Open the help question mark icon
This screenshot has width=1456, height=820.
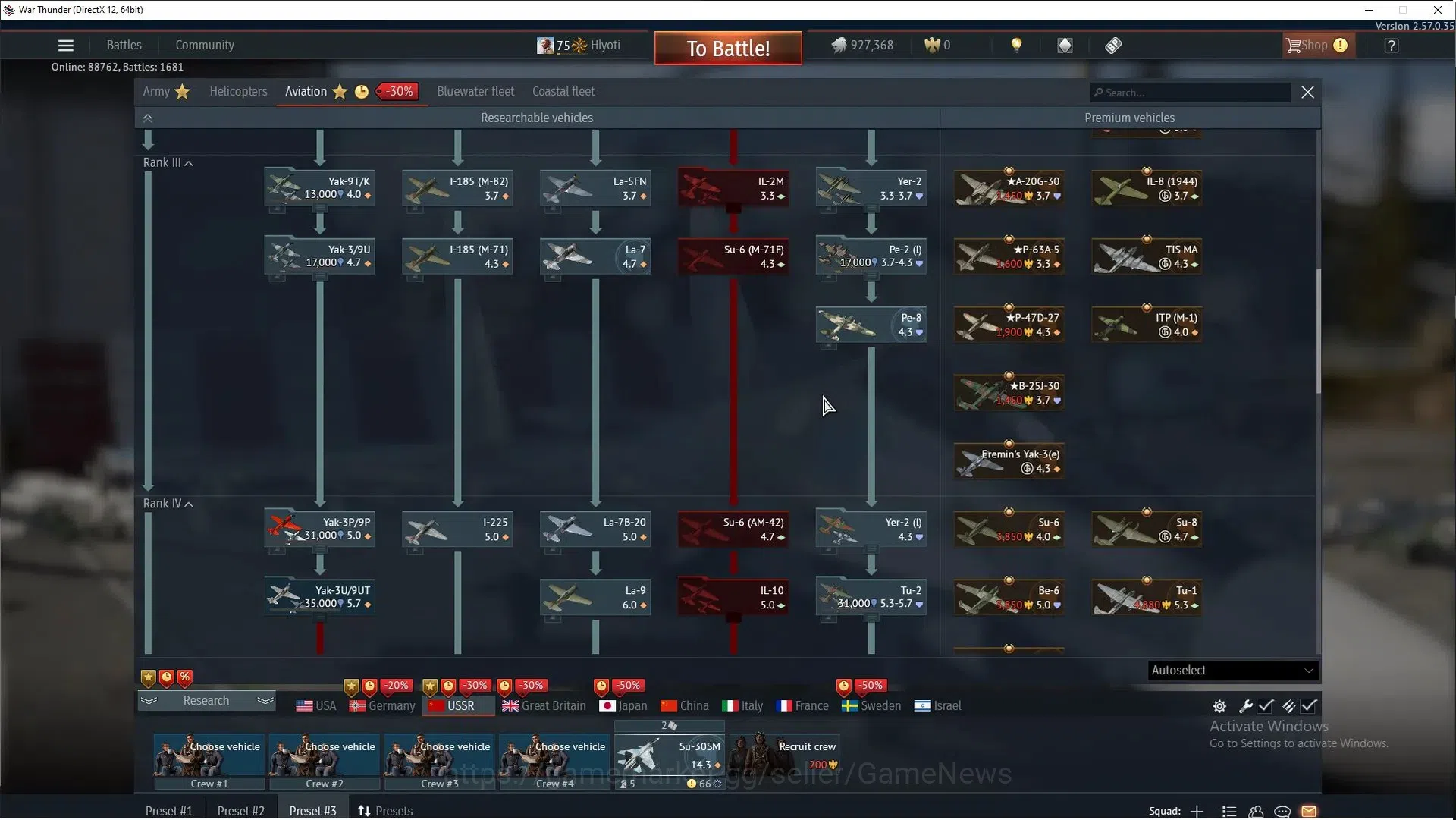(x=1391, y=46)
